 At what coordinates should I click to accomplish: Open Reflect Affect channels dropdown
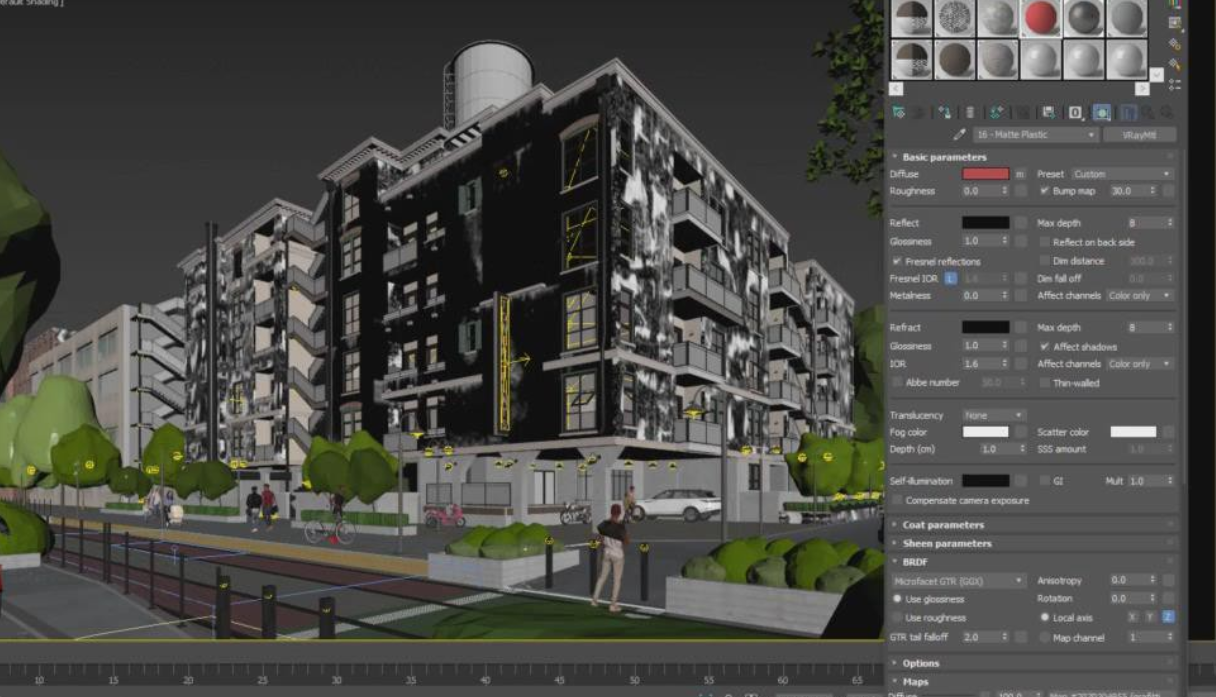1139,296
